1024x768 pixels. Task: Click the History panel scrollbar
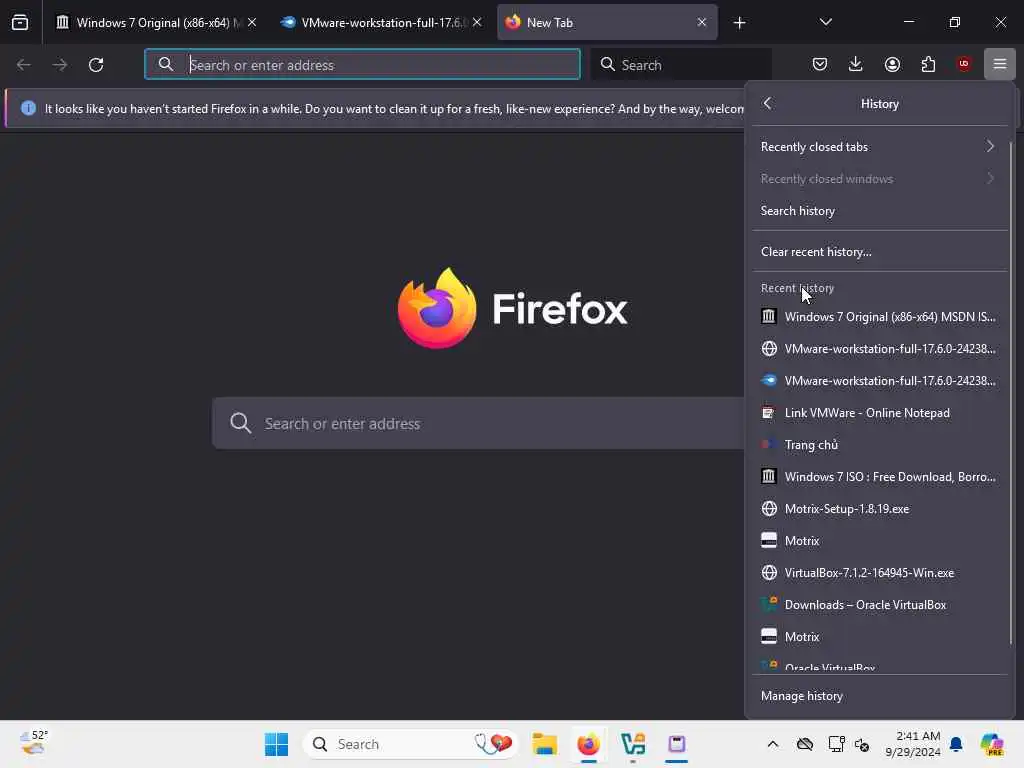(x=1011, y=392)
